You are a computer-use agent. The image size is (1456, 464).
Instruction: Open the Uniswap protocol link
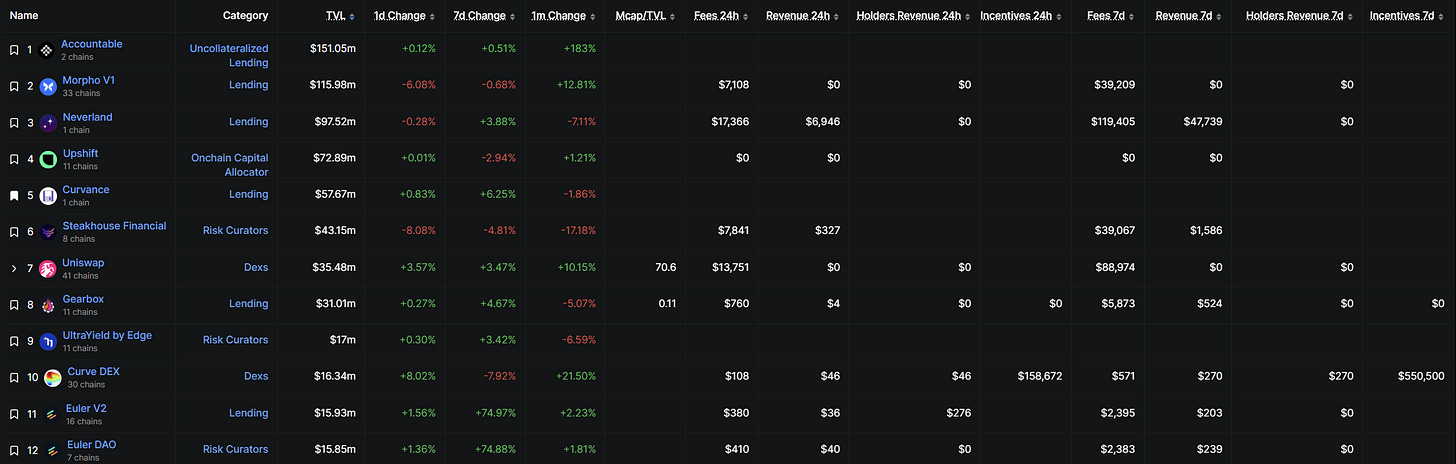[x=83, y=262]
